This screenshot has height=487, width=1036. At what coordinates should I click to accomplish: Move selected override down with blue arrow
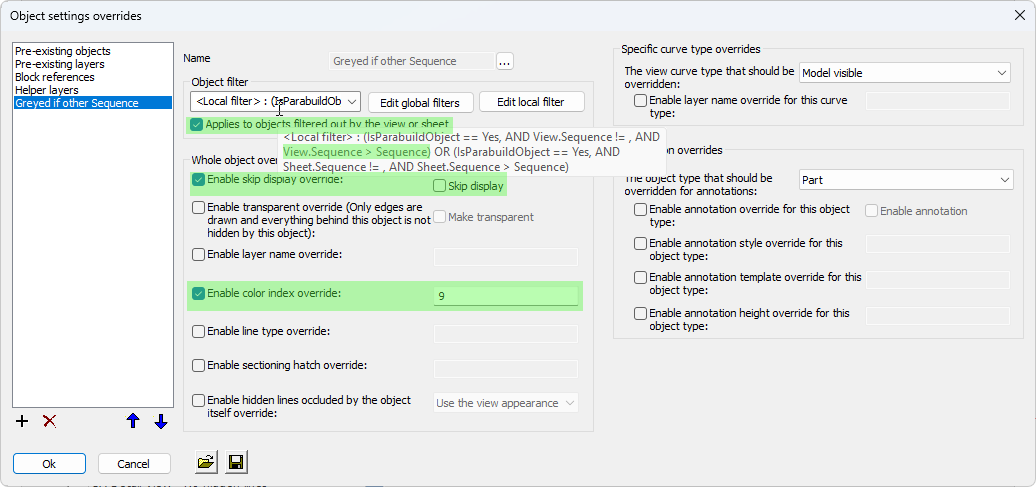click(x=160, y=421)
